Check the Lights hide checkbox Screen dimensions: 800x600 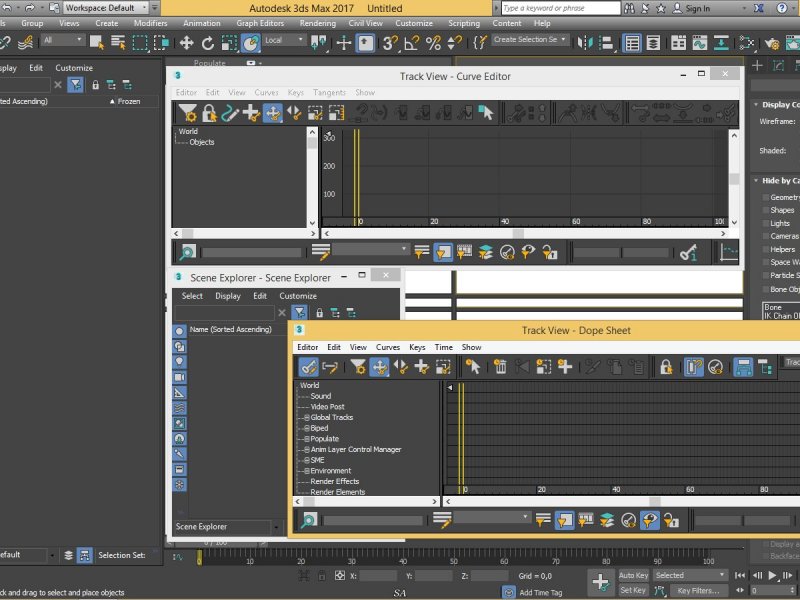[766, 223]
